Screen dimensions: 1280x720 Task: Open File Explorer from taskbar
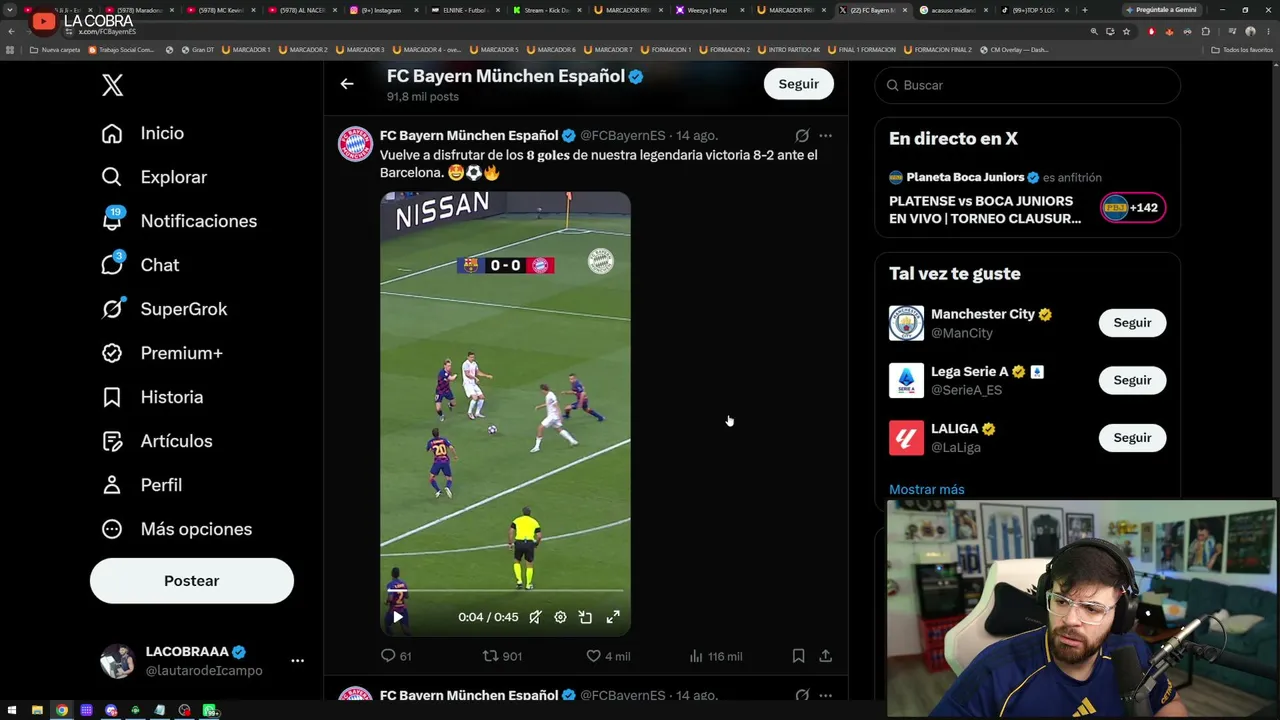point(37,710)
